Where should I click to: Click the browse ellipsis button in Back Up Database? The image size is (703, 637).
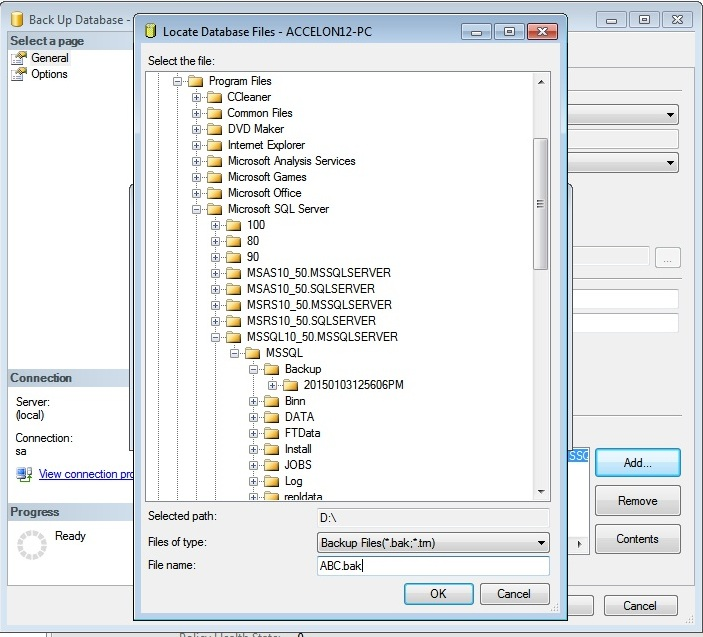pyautogui.click(x=668, y=258)
